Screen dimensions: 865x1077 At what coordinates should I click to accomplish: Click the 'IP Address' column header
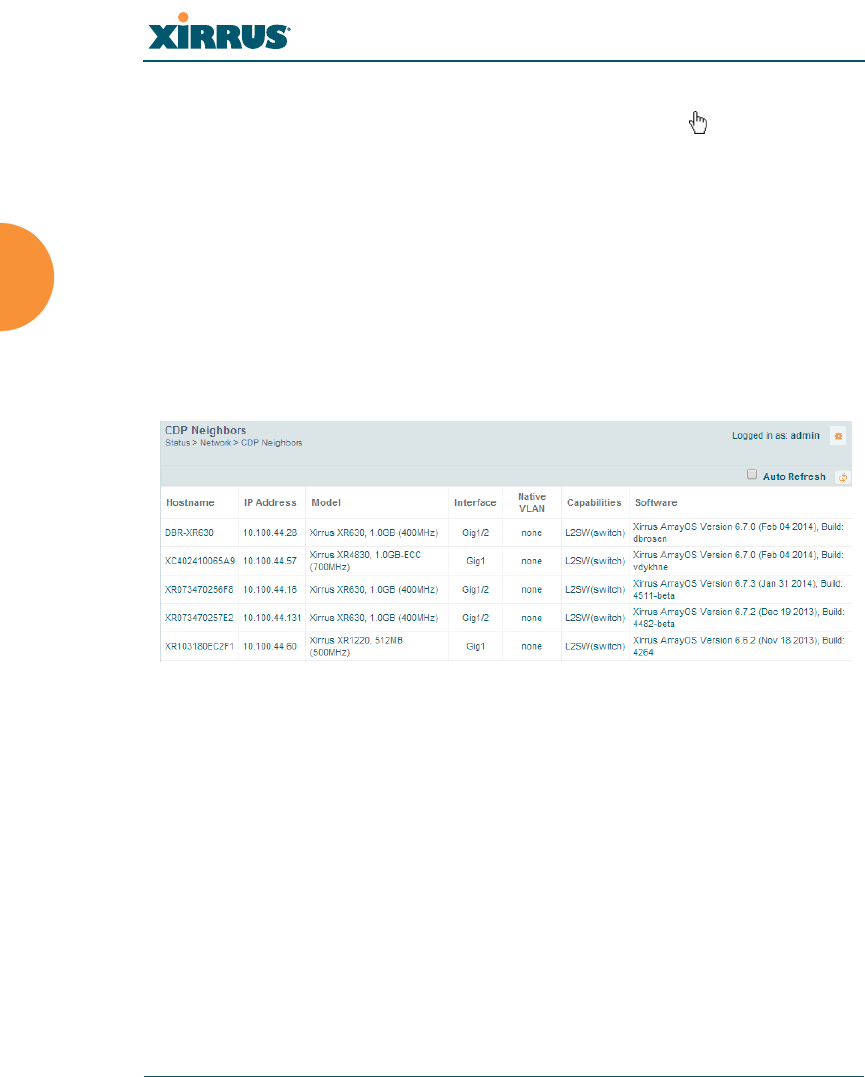click(270, 503)
